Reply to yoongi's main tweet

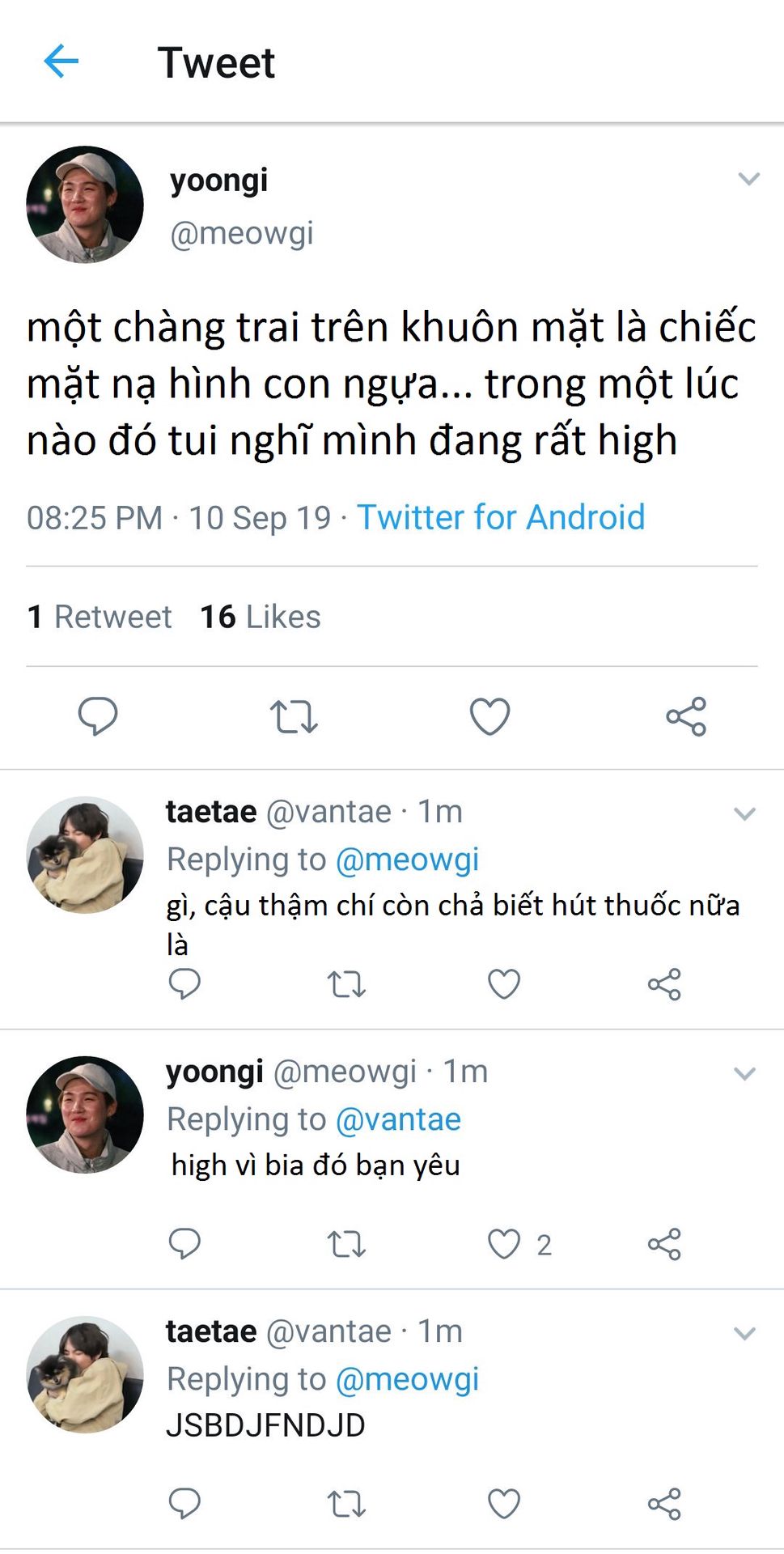[98, 715]
